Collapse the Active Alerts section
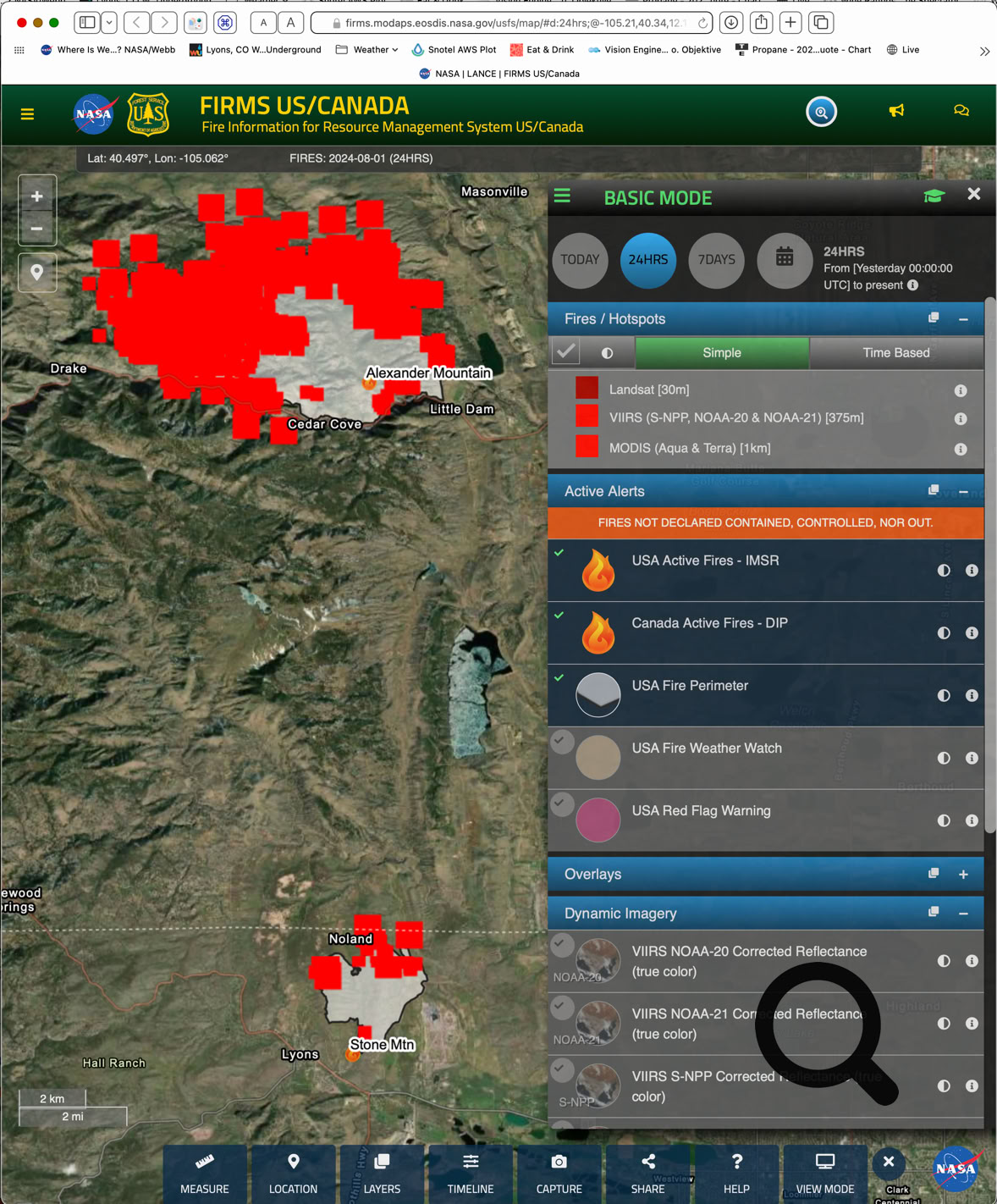Image resolution: width=997 pixels, height=1204 pixels. tap(963, 492)
